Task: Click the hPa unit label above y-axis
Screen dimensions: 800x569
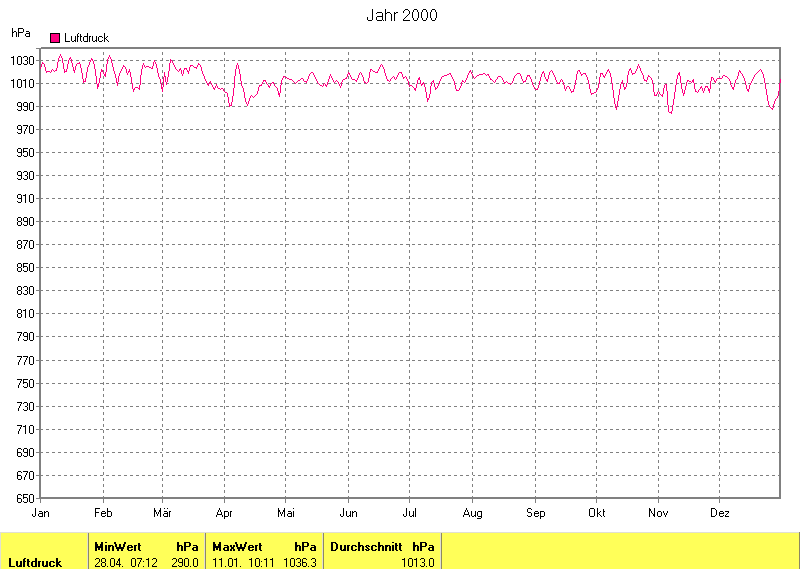Action: pos(21,32)
